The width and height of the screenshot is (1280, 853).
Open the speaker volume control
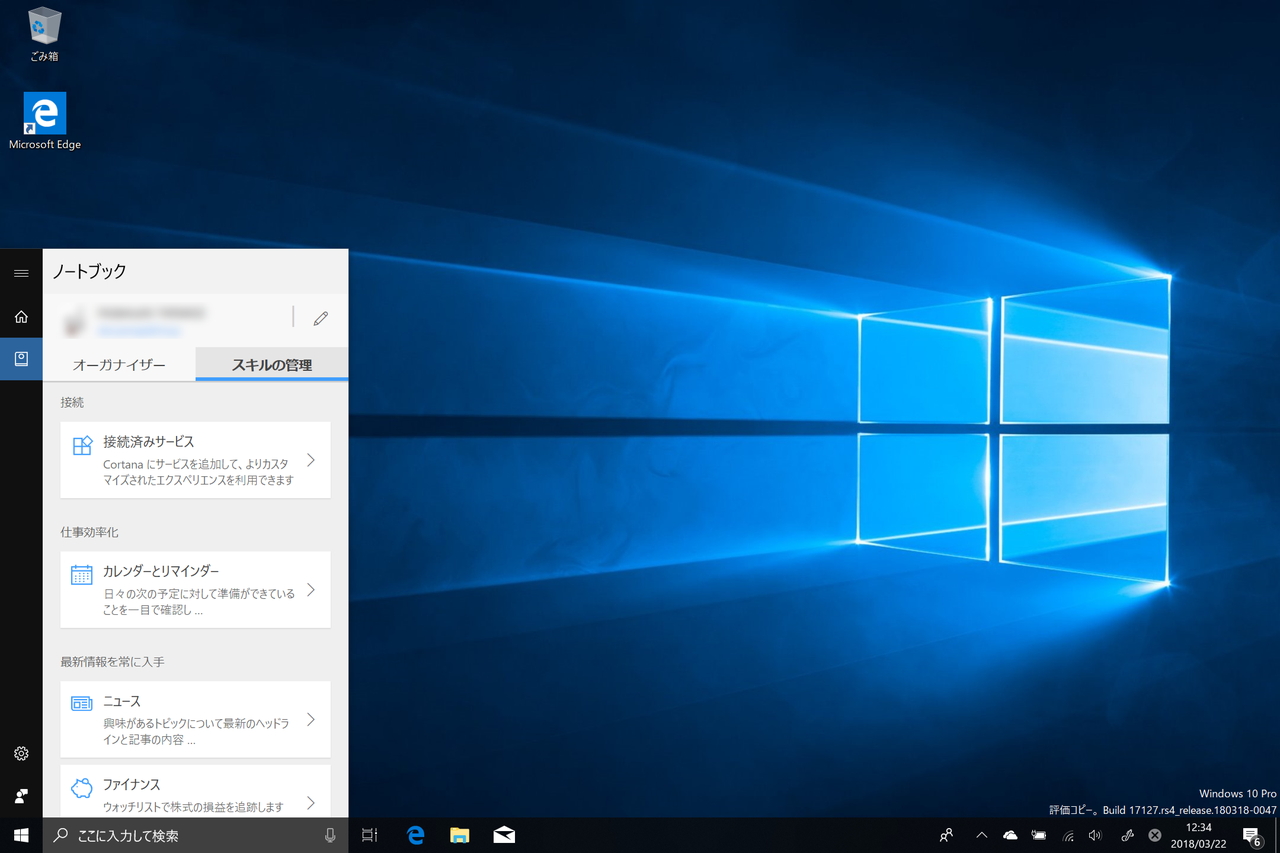click(x=1094, y=834)
